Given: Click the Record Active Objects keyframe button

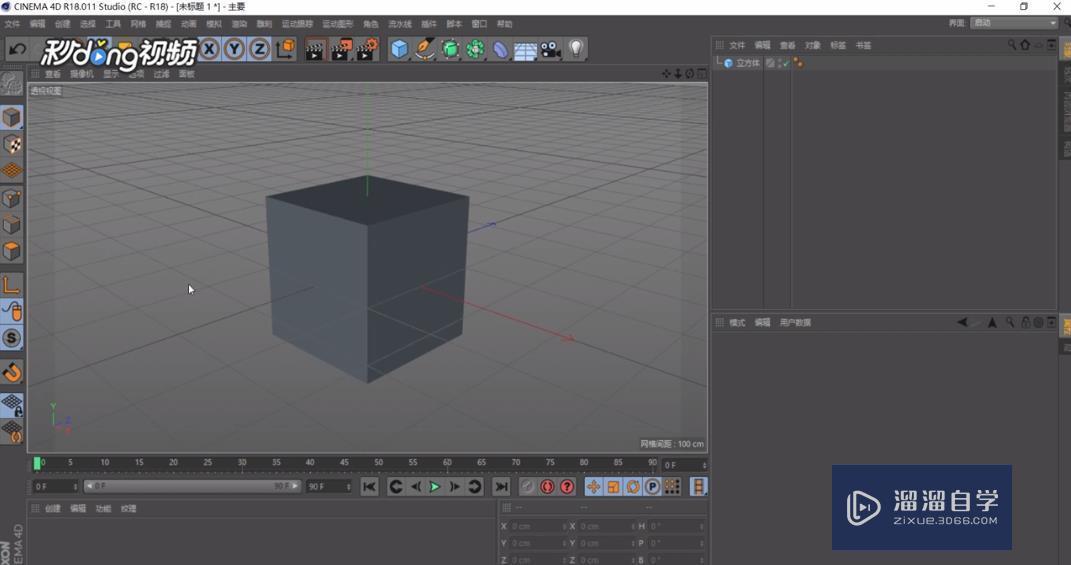Looking at the screenshot, I should tap(527, 487).
